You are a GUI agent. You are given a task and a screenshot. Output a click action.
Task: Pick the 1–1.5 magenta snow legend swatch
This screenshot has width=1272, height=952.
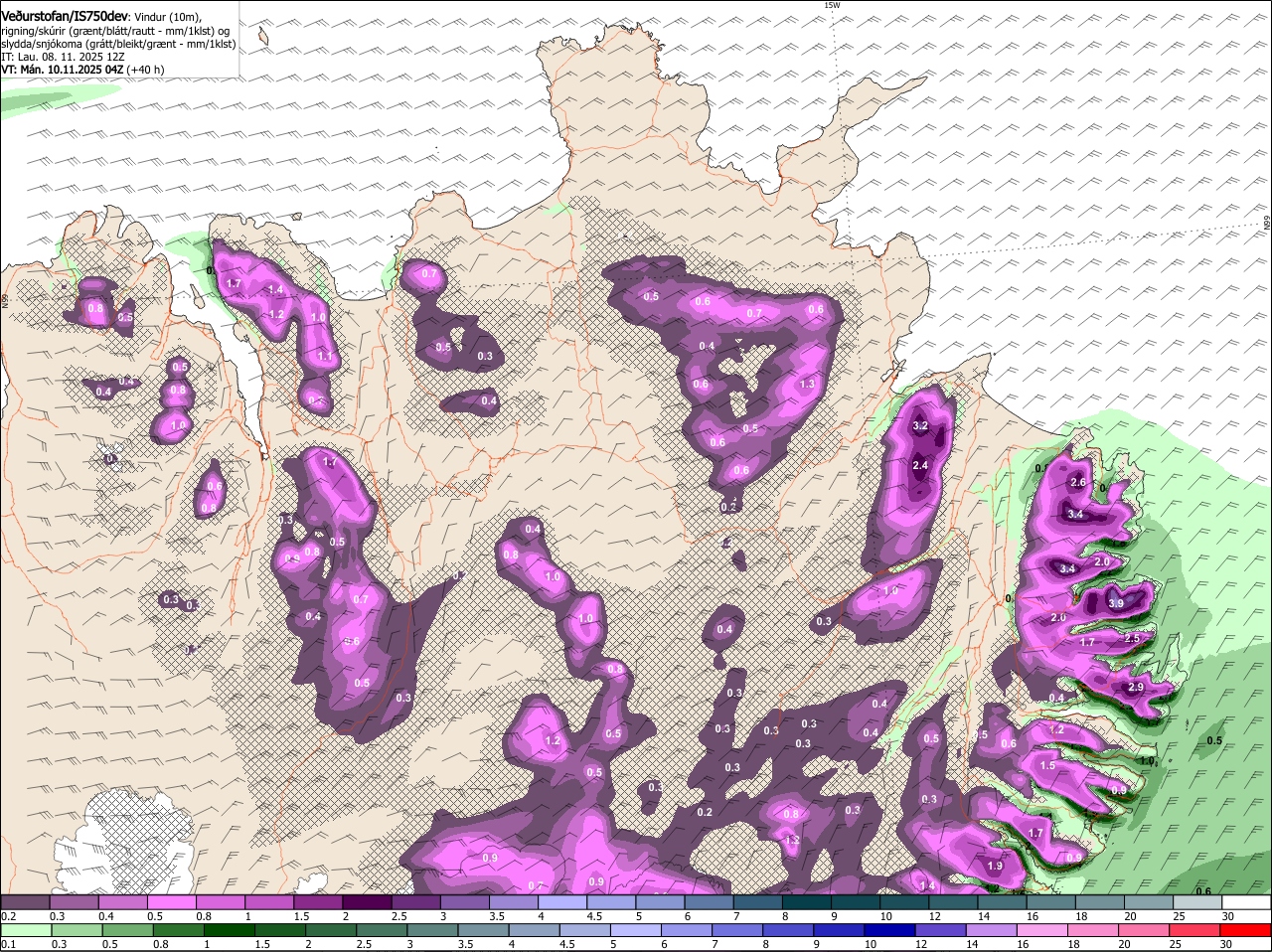click(269, 901)
